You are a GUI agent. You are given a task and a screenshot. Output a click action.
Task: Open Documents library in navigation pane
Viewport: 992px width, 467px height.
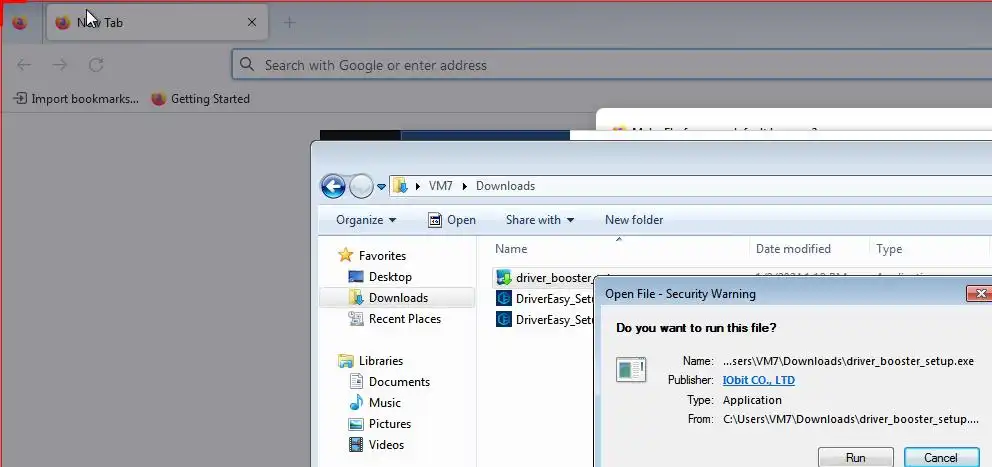pos(399,382)
